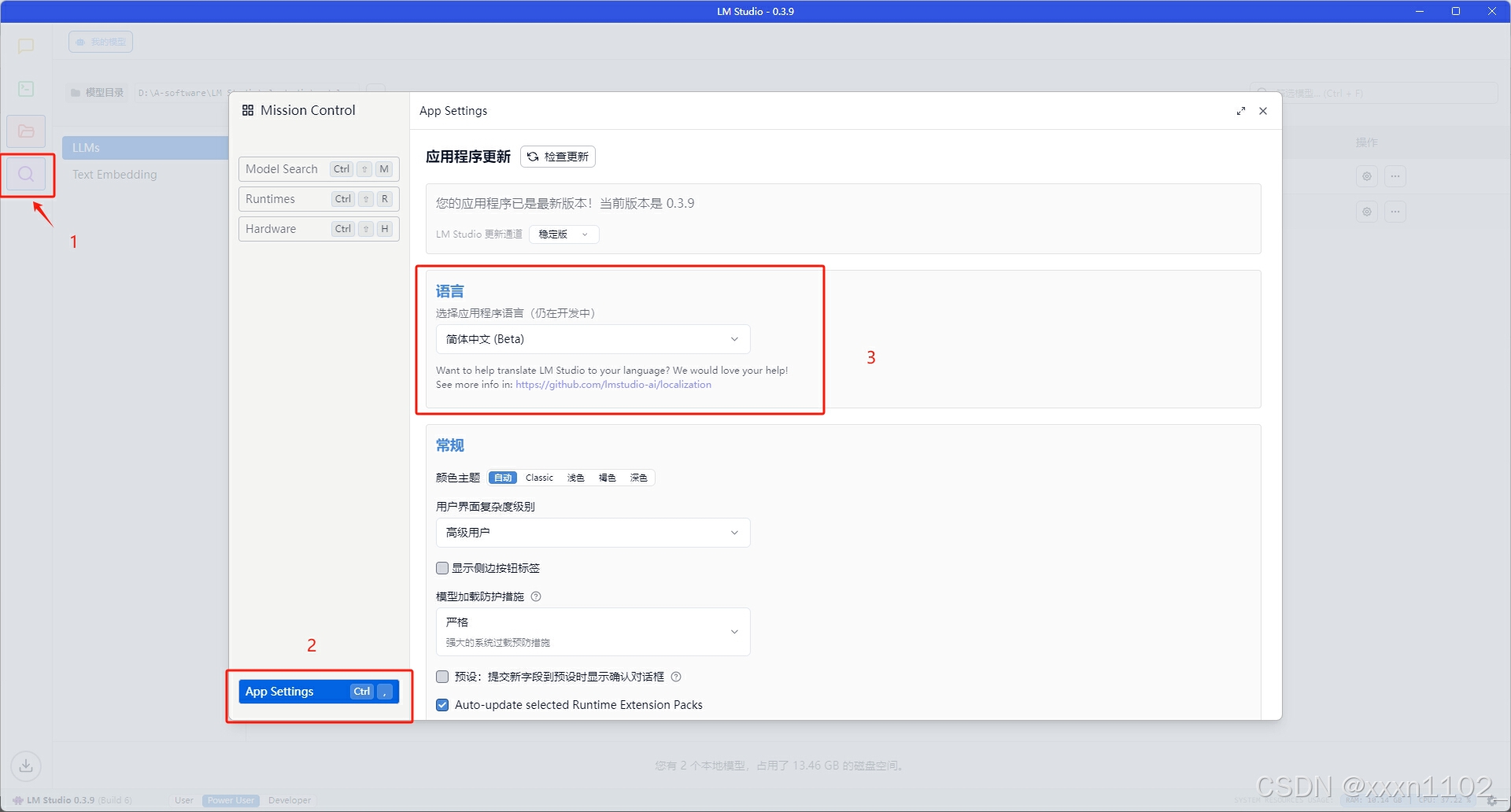The width and height of the screenshot is (1511, 812).
Task: Toggle 显示侧边按钮标签 checkbox
Action: click(x=442, y=568)
